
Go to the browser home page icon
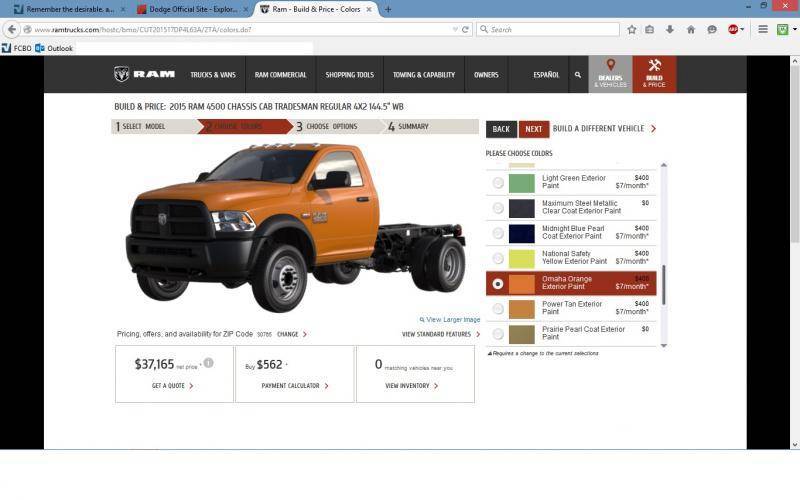(x=690, y=29)
